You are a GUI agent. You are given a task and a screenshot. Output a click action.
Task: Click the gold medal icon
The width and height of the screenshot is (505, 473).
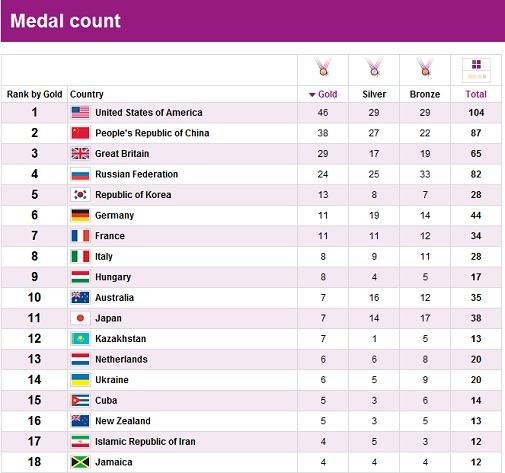click(x=323, y=67)
